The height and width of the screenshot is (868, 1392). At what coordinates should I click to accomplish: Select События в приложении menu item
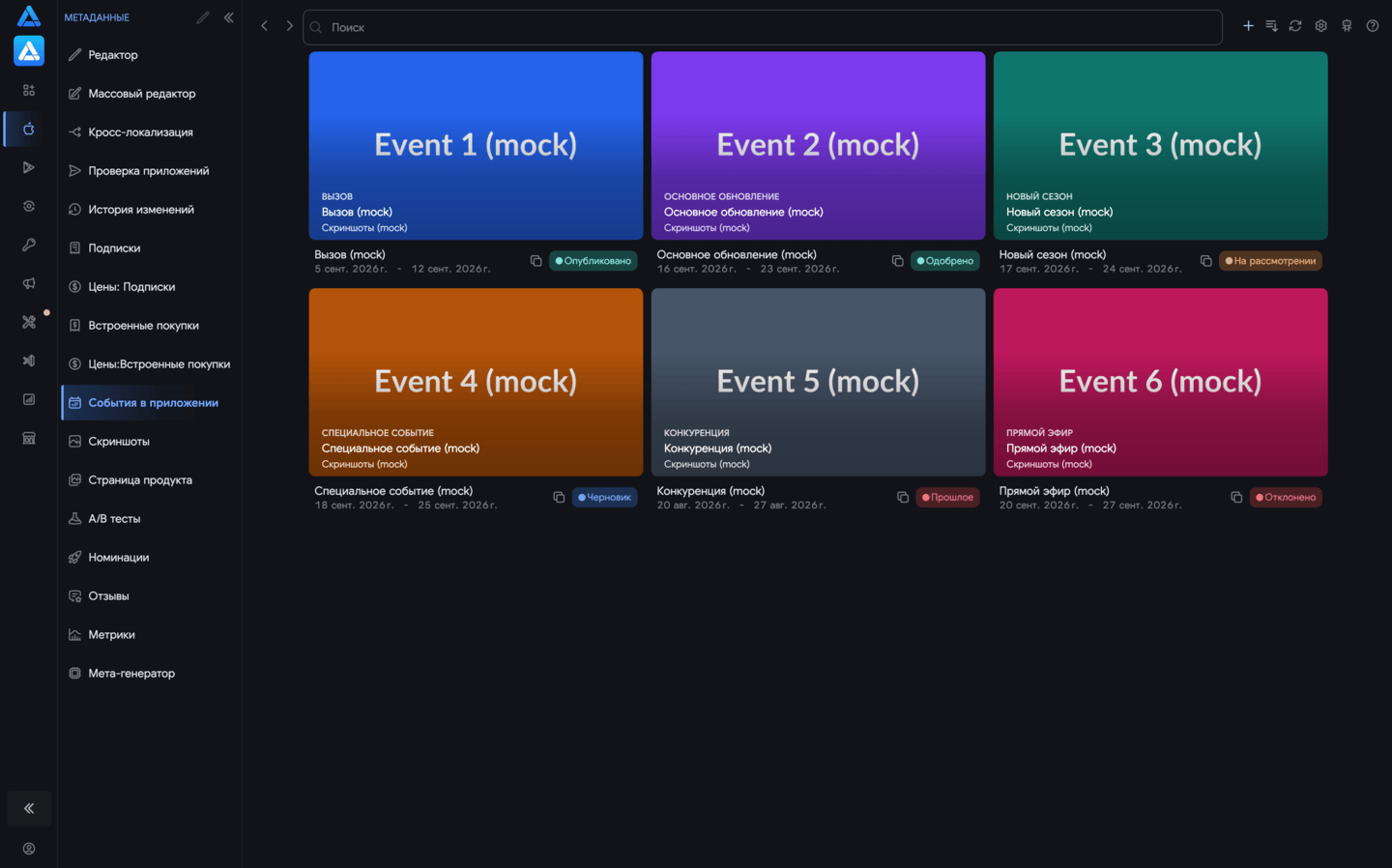150,403
